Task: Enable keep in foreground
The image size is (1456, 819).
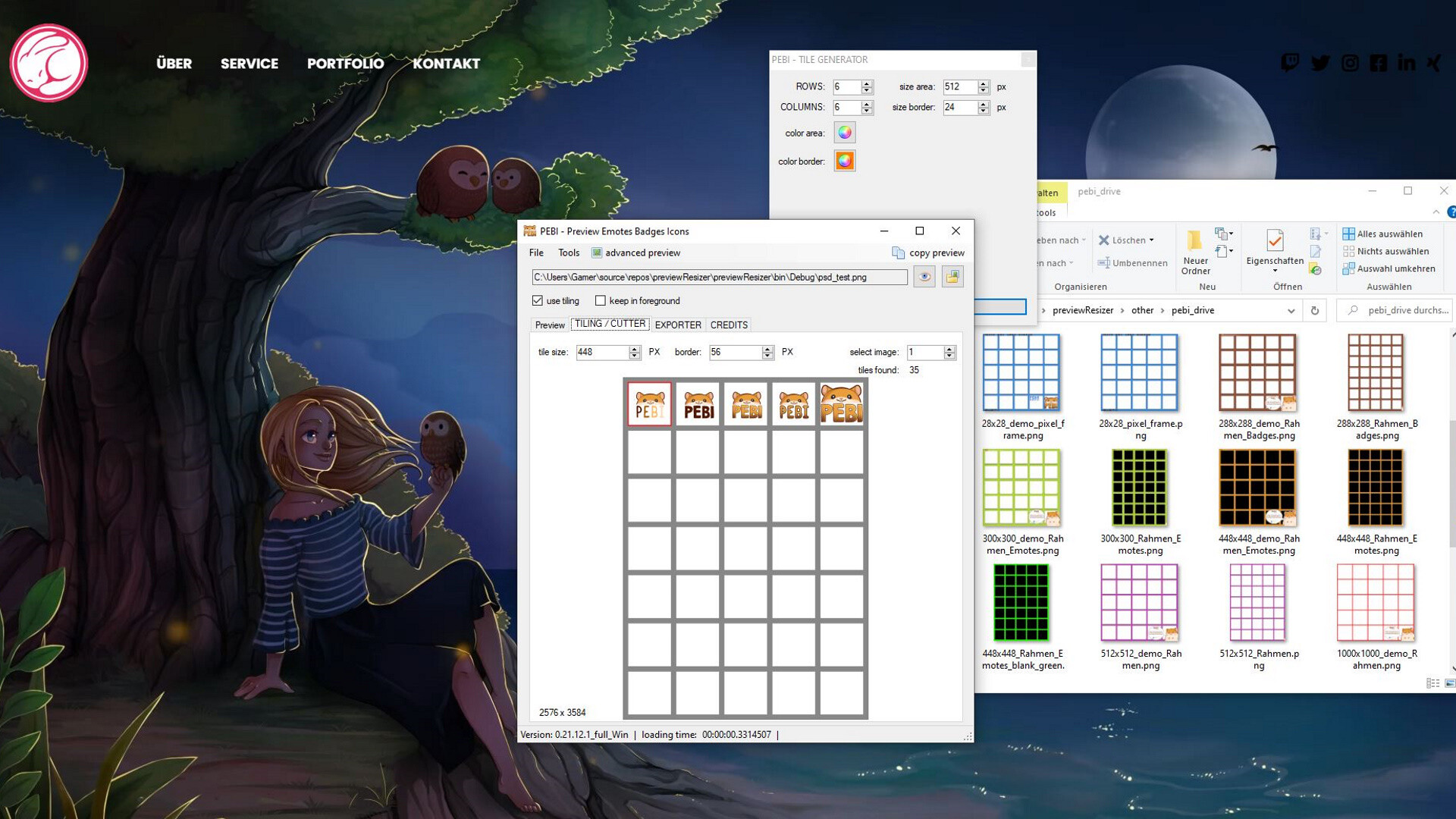Action: [x=601, y=301]
